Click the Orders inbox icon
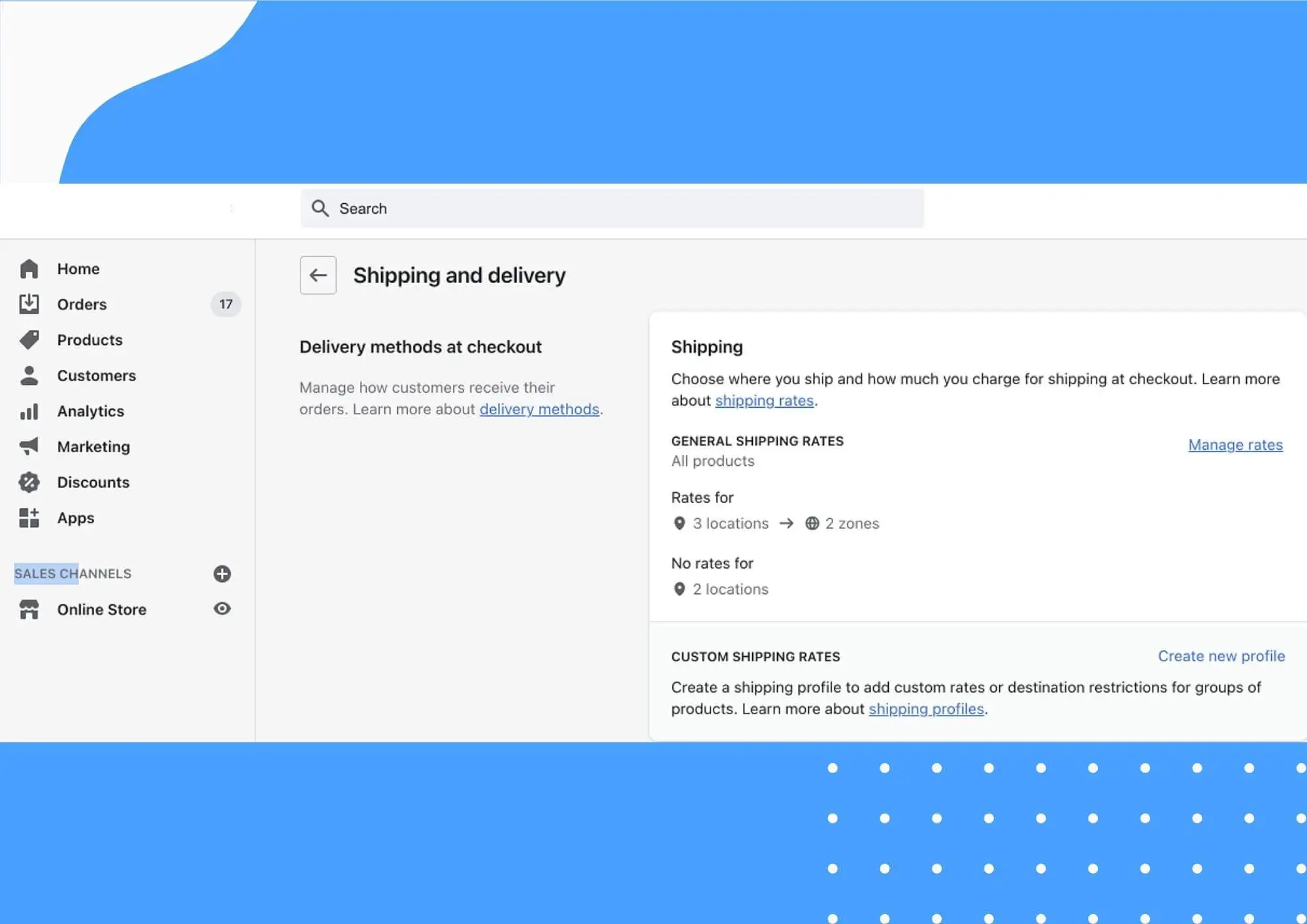Image resolution: width=1307 pixels, height=924 pixels. pyautogui.click(x=29, y=304)
